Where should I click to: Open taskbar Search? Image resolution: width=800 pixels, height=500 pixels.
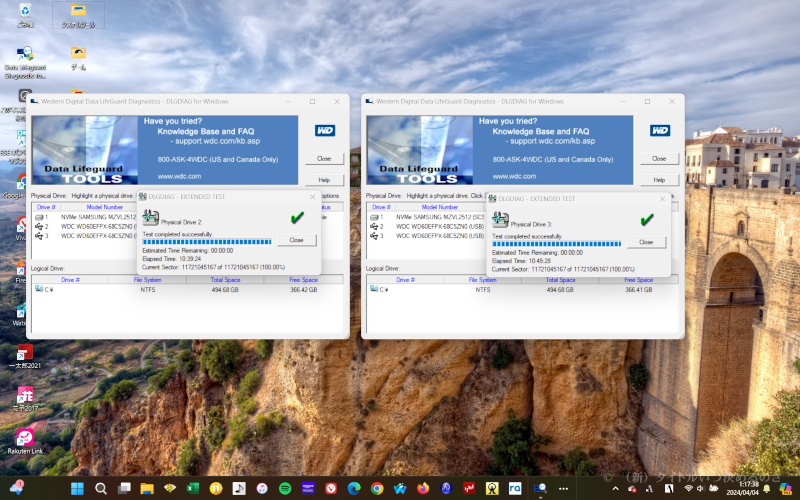101,489
